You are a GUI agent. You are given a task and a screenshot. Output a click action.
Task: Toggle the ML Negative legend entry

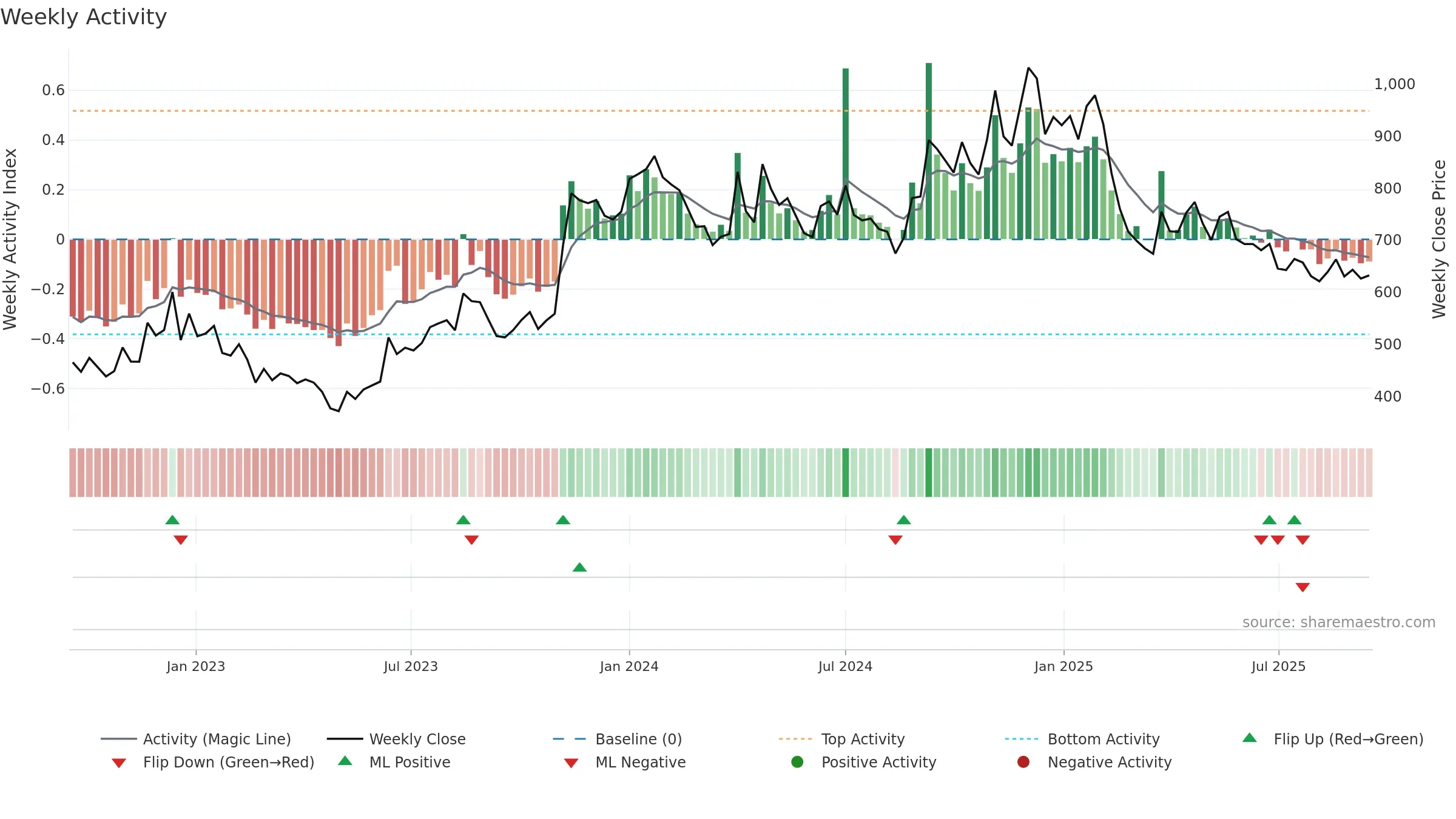click(625, 762)
